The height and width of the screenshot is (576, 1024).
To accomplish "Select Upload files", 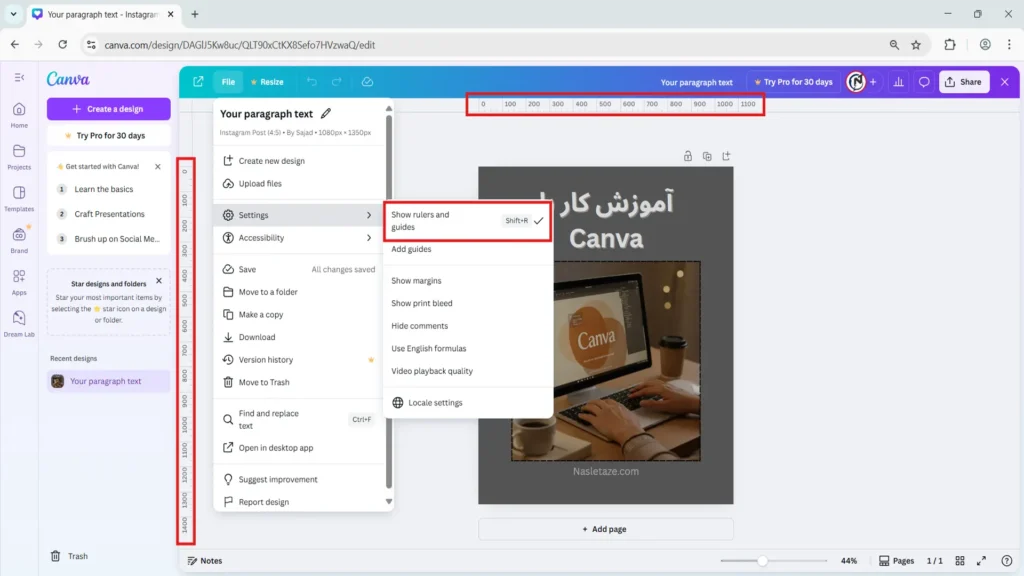I will tap(299, 184).
